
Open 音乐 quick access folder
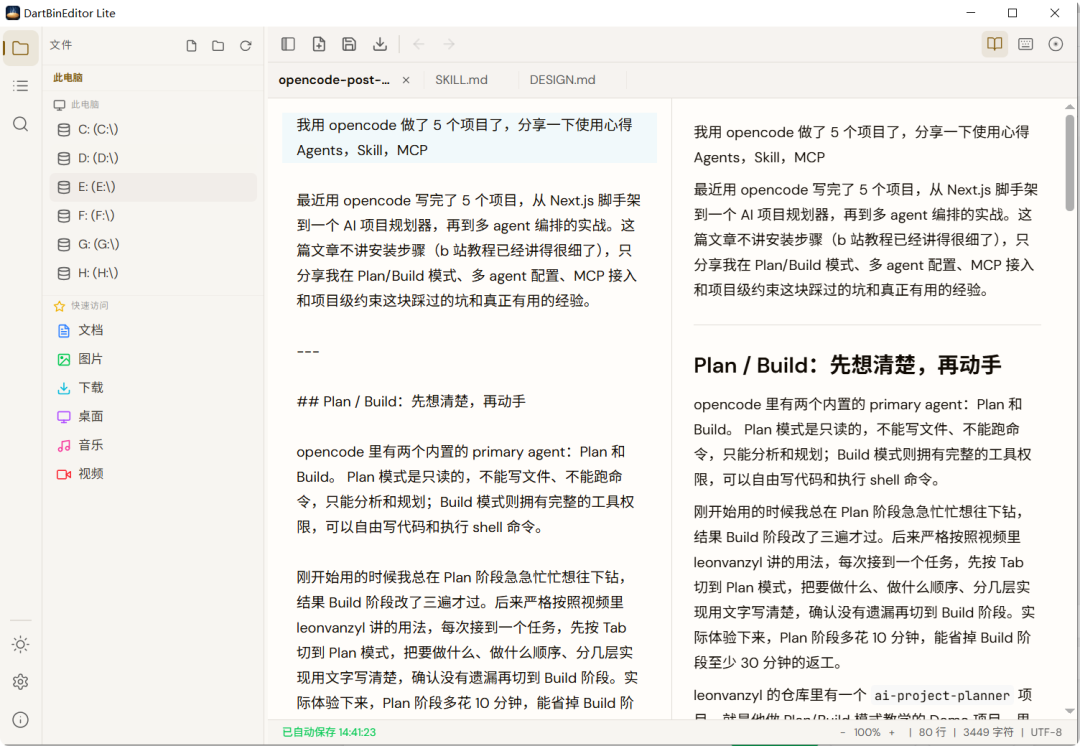click(153, 445)
